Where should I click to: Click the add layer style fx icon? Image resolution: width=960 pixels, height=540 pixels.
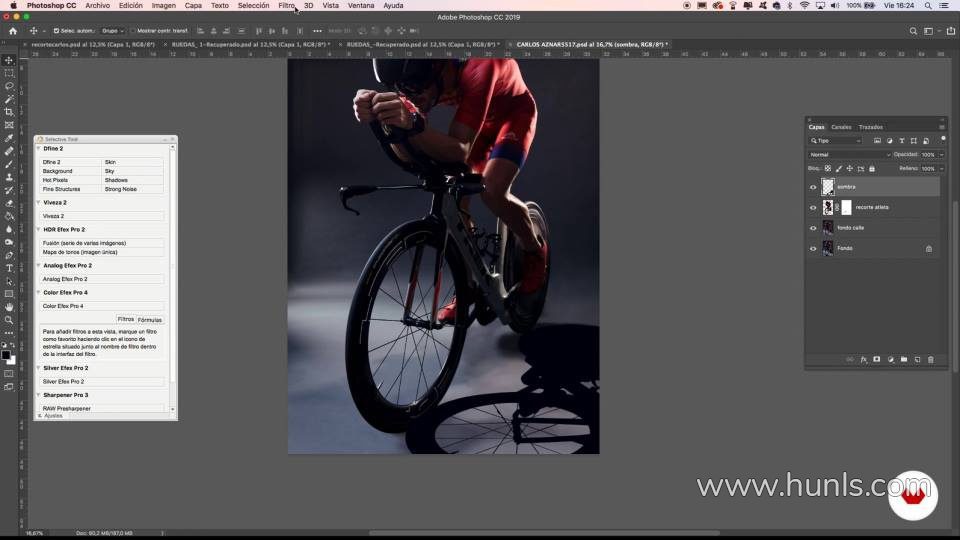pyautogui.click(x=863, y=359)
